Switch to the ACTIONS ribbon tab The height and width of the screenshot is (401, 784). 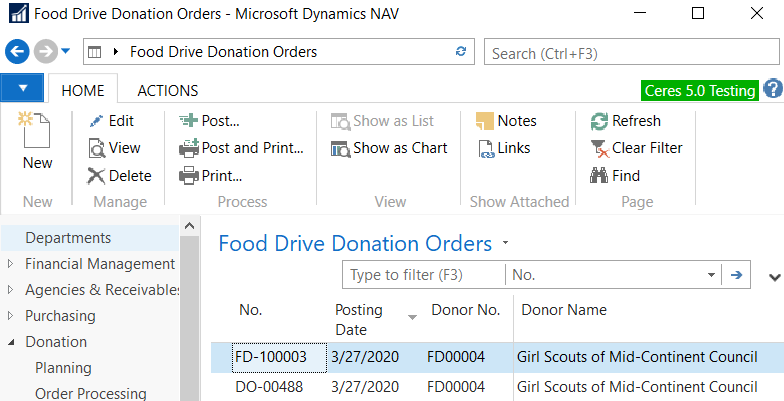click(167, 90)
